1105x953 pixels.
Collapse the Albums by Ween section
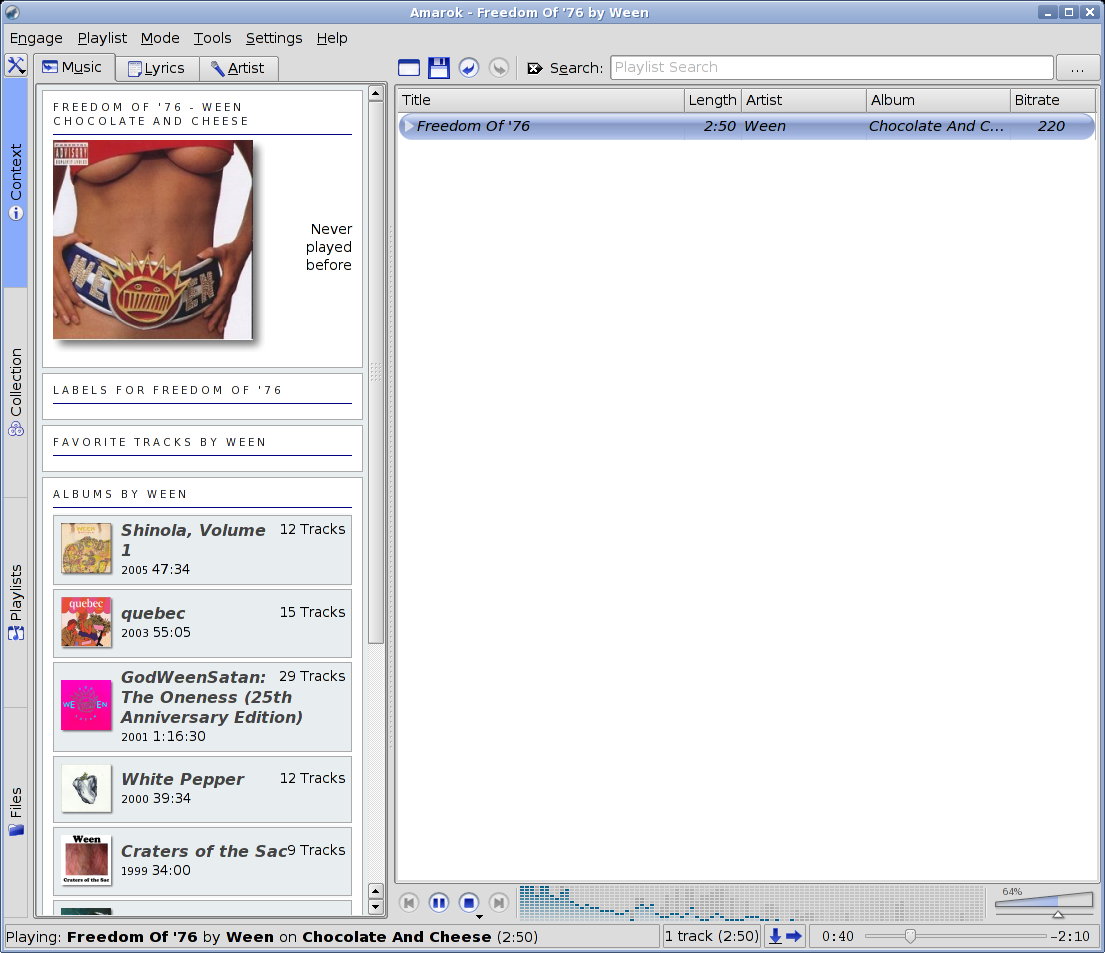(x=202, y=494)
